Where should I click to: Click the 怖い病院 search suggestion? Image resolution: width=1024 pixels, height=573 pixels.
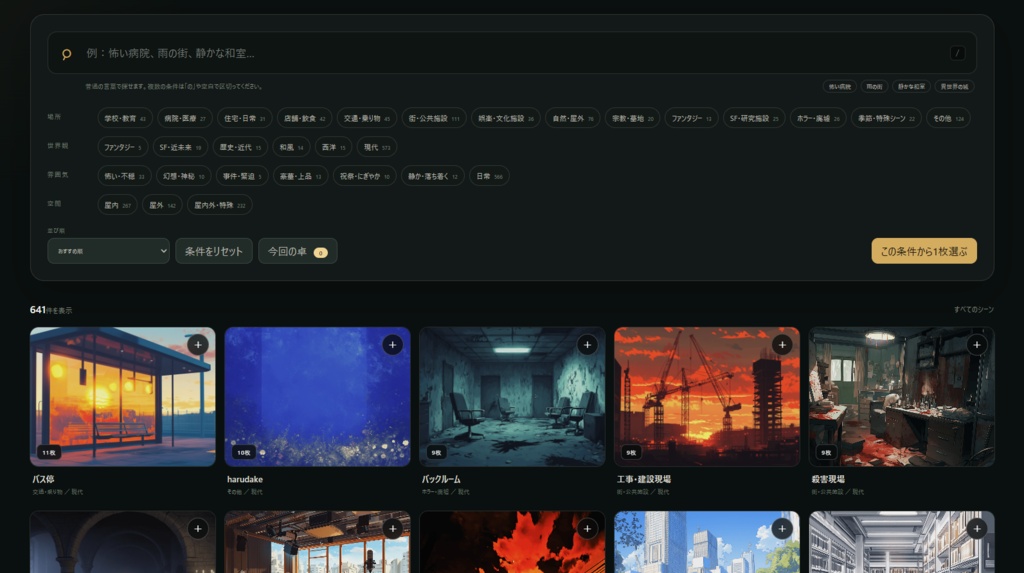tap(839, 86)
